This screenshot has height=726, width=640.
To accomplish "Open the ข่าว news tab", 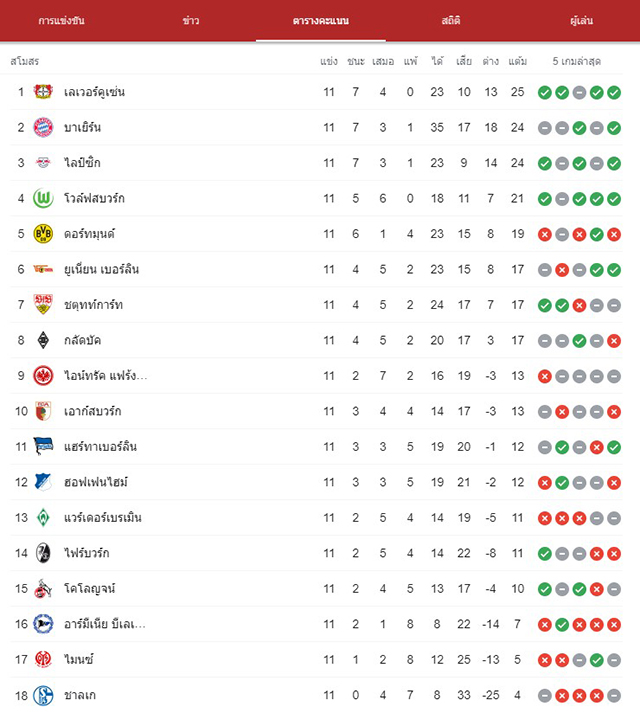I will 191,20.
